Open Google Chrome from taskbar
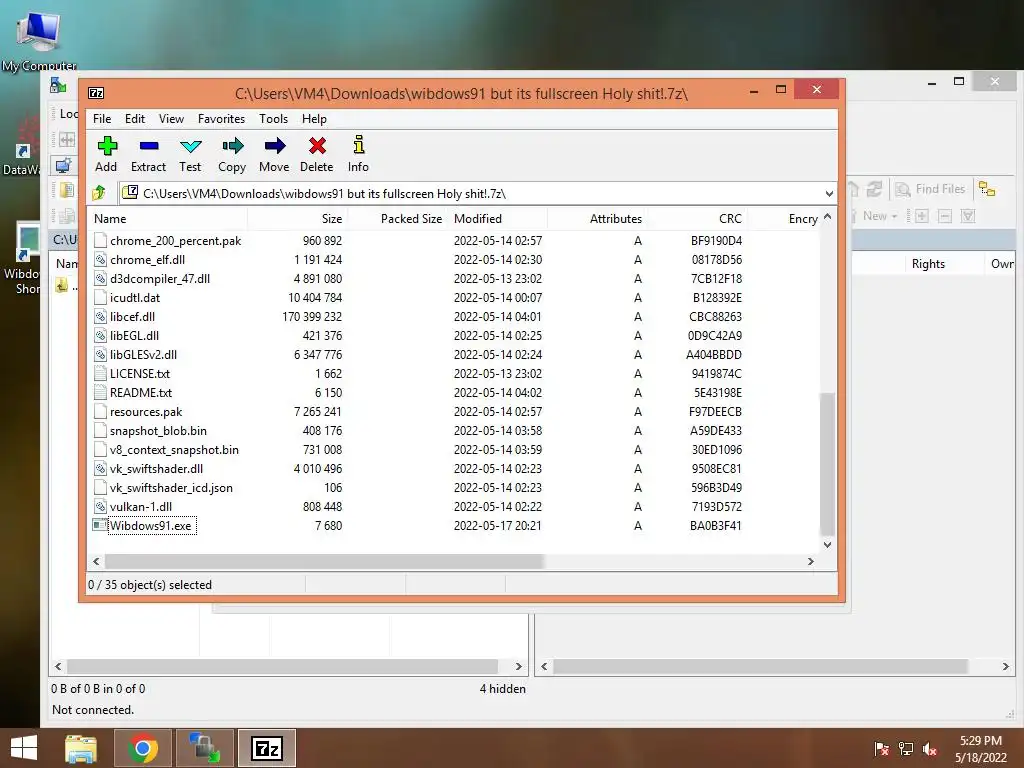This screenshot has height=768, width=1024. (142, 748)
